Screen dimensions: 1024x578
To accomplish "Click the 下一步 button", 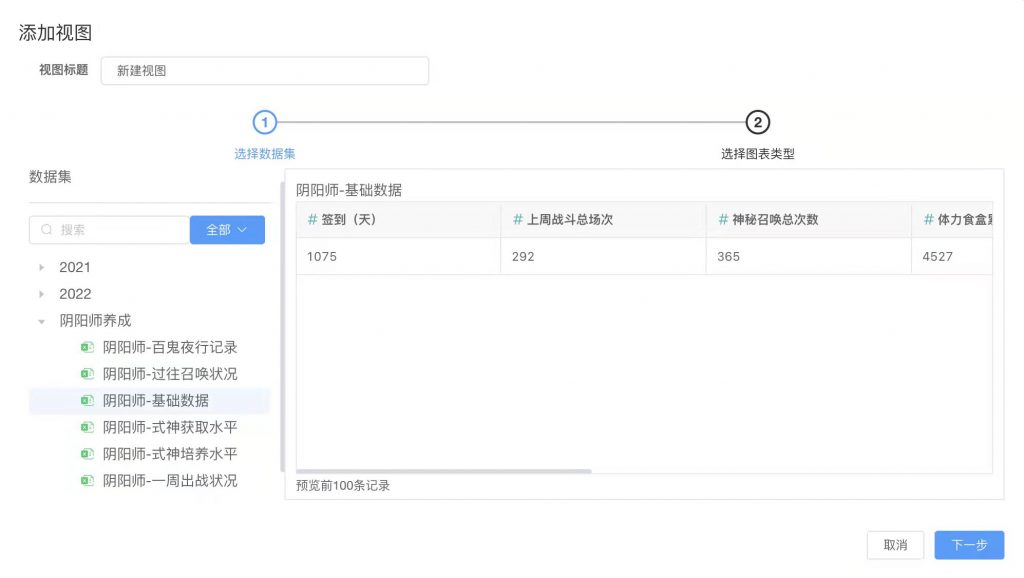I will [x=969, y=545].
